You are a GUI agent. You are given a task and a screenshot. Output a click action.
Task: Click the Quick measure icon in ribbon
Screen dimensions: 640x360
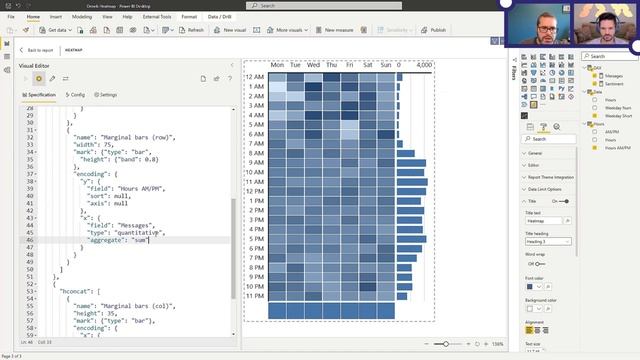[x=363, y=30]
